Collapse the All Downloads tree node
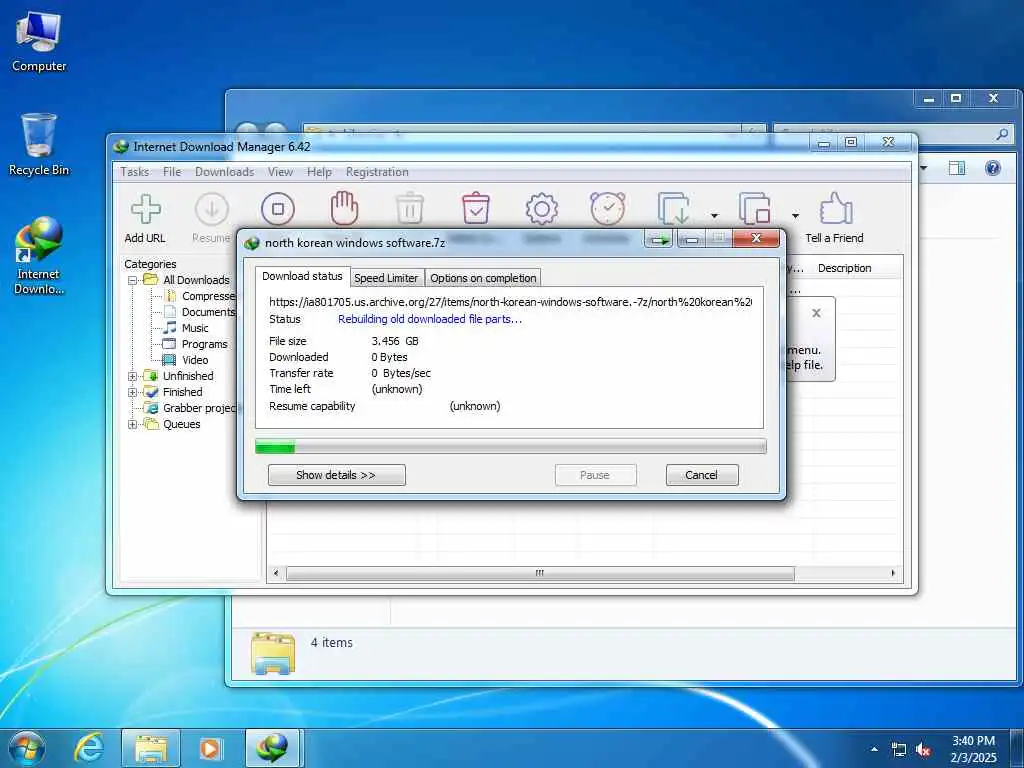This screenshot has height=768, width=1024. [133, 280]
